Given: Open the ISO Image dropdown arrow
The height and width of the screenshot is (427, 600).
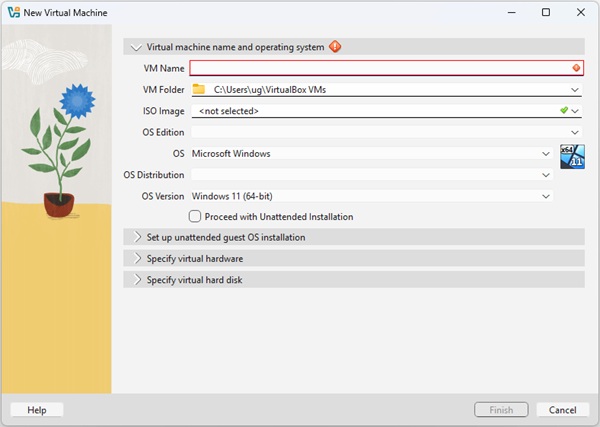Looking at the screenshot, I should [576, 111].
